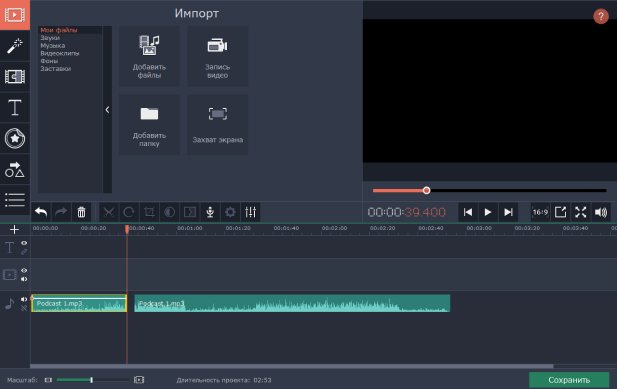
Task: Click the help question mark icon
Action: pyautogui.click(x=600, y=17)
